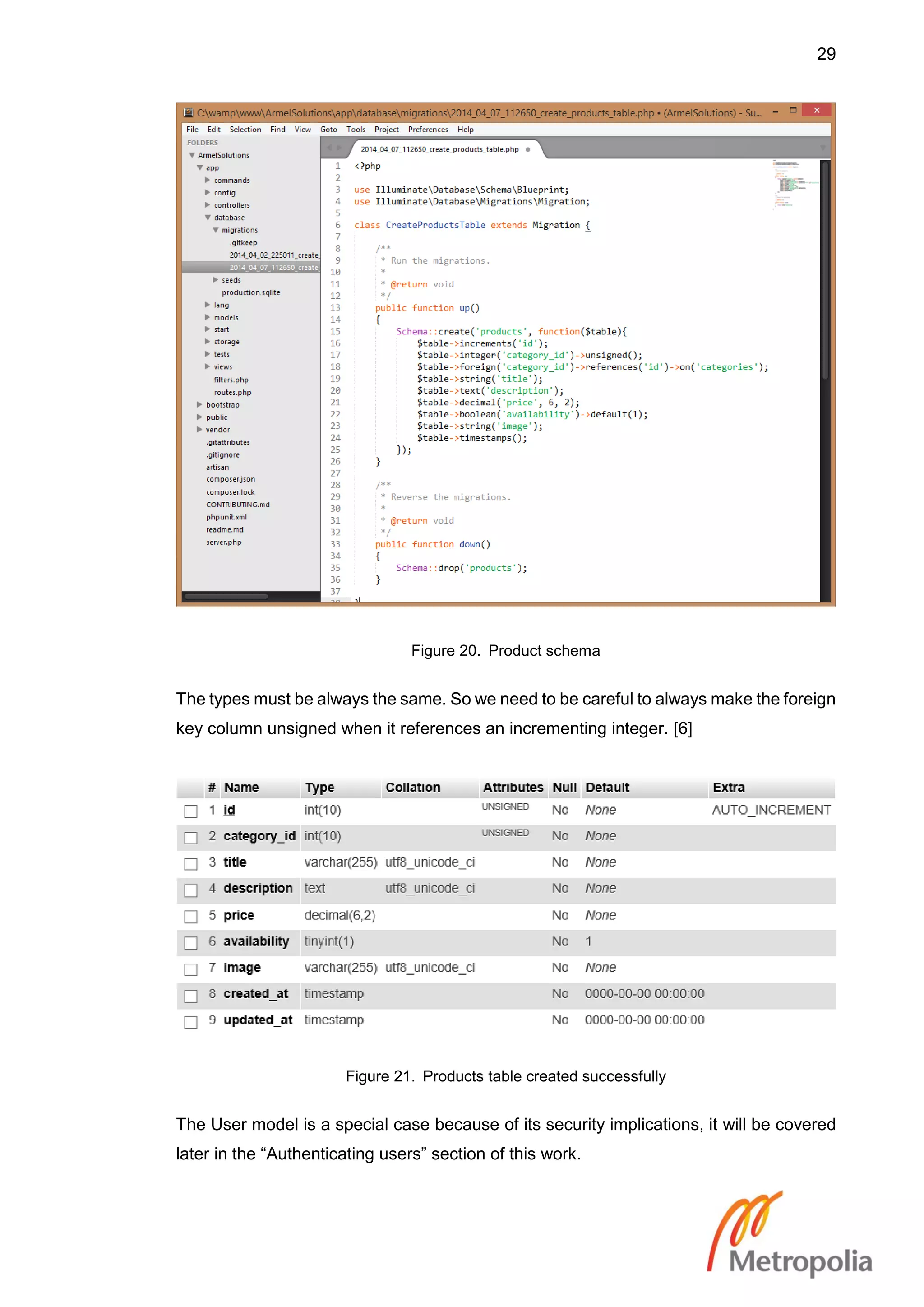Click the sidebar horizontal scrollbar
This screenshot has height=1307, width=924.
[x=226, y=597]
